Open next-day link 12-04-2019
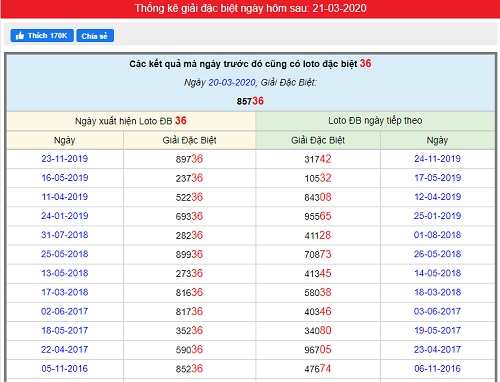The width and height of the screenshot is (500, 382). [437, 197]
